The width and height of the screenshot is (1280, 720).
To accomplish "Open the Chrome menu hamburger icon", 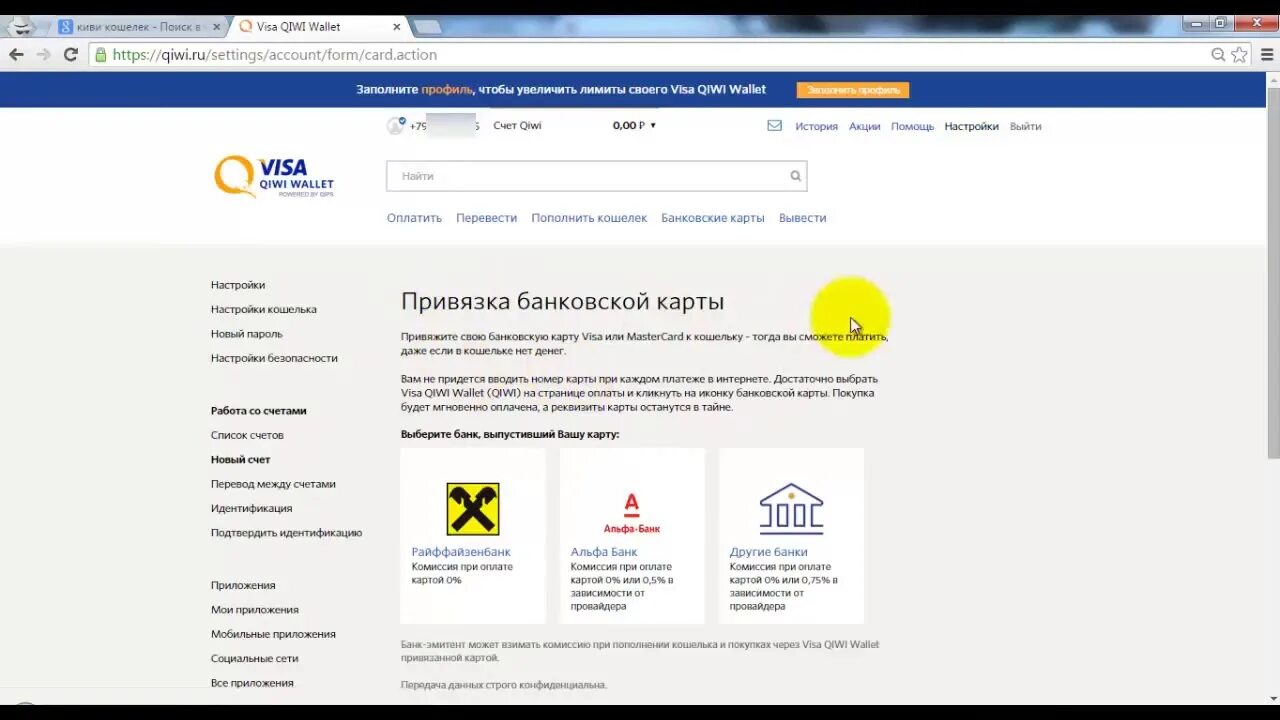I will [1267, 55].
